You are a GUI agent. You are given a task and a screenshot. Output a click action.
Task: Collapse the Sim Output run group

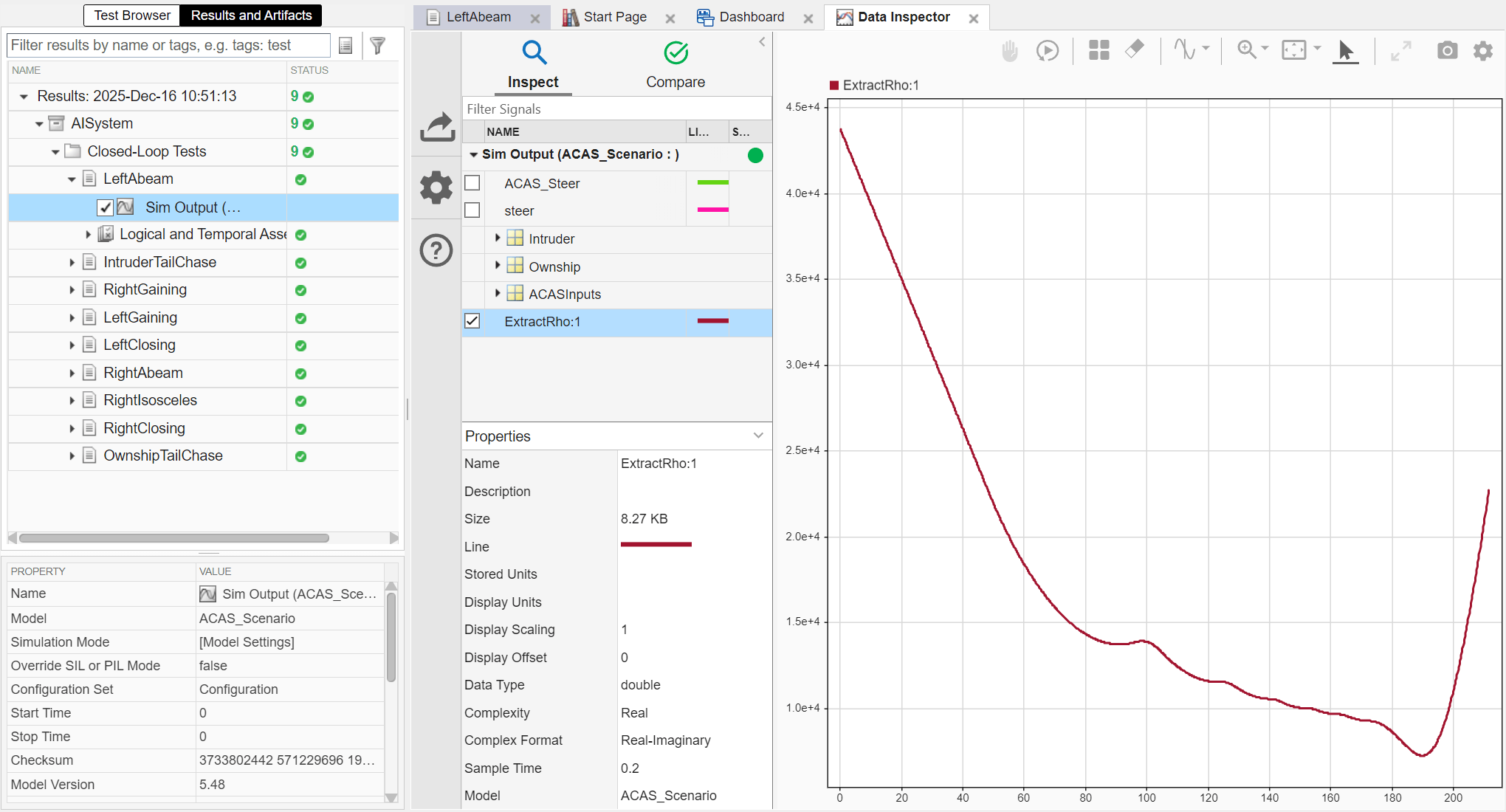point(473,154)
